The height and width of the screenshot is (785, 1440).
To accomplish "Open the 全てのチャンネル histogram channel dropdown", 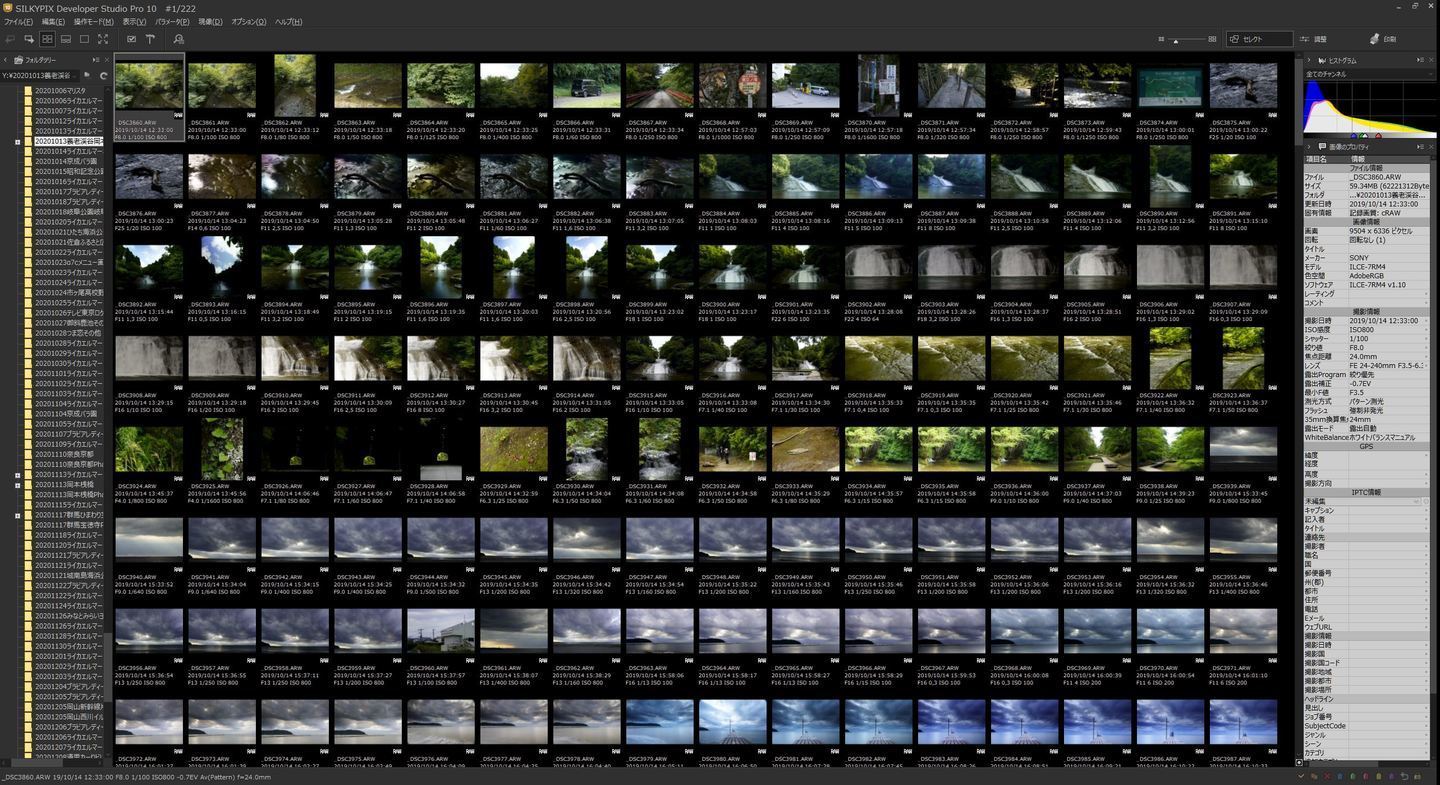I will (1367, 74).
